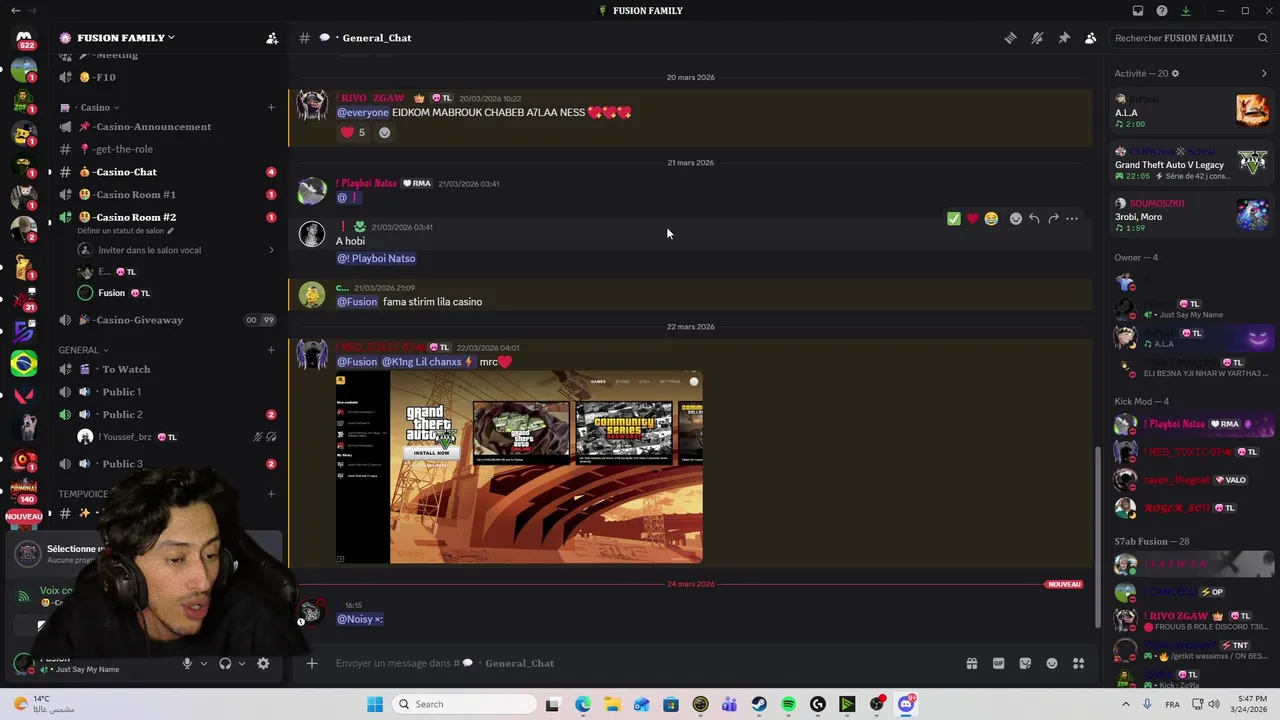Reply to the hovered message
Image resolution: width=1280 pixels, height=720 pixels.
(x=1034, y=219)
